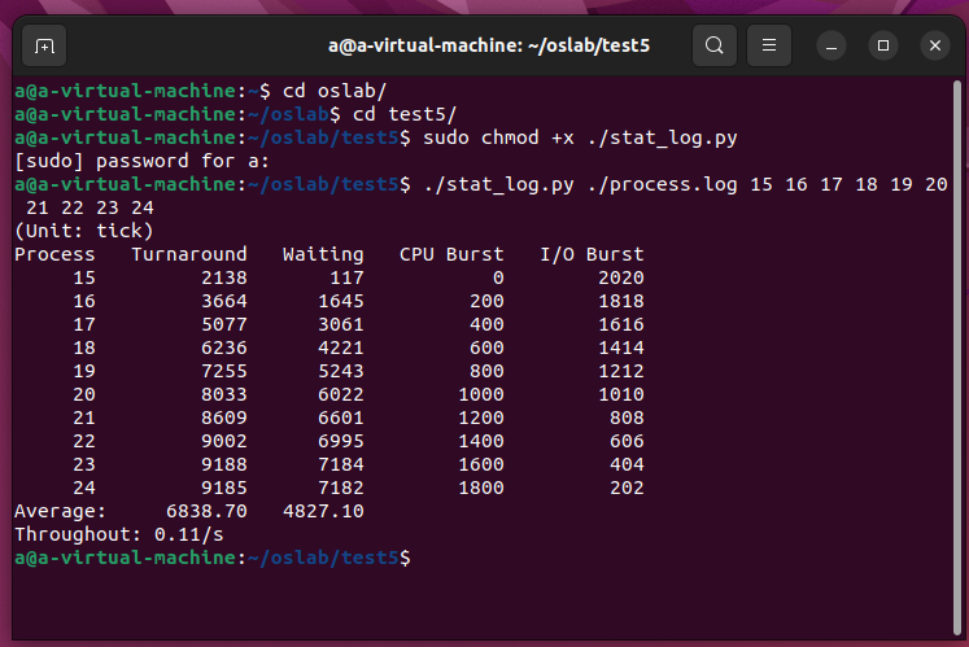Viewport: 969px width, 648px height.
Task: Click the window title a@a-virtual-machine: ~/oslab/test5
Action: point(489,46)
